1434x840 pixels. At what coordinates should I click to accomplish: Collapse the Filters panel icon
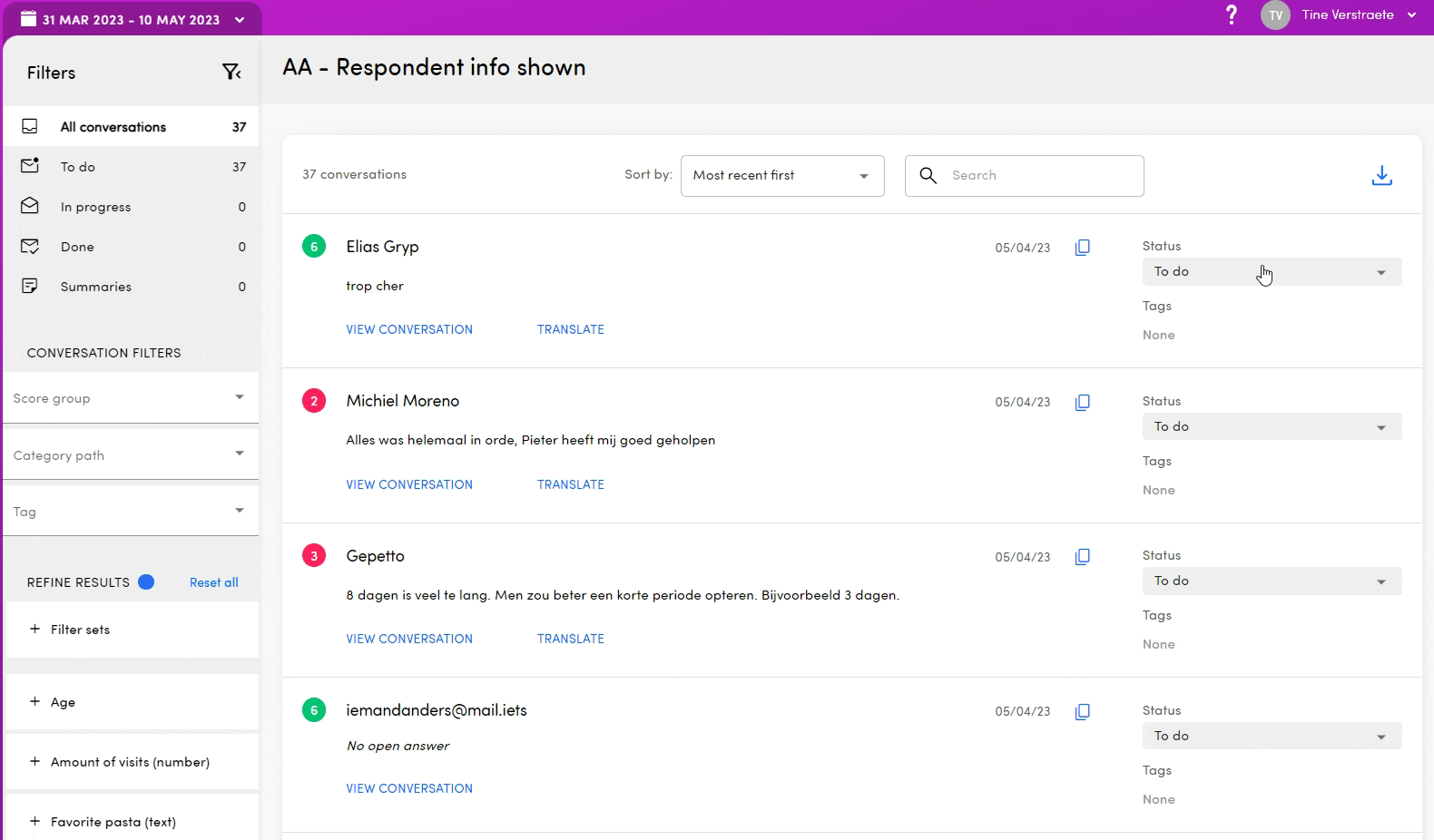(231, 73)
